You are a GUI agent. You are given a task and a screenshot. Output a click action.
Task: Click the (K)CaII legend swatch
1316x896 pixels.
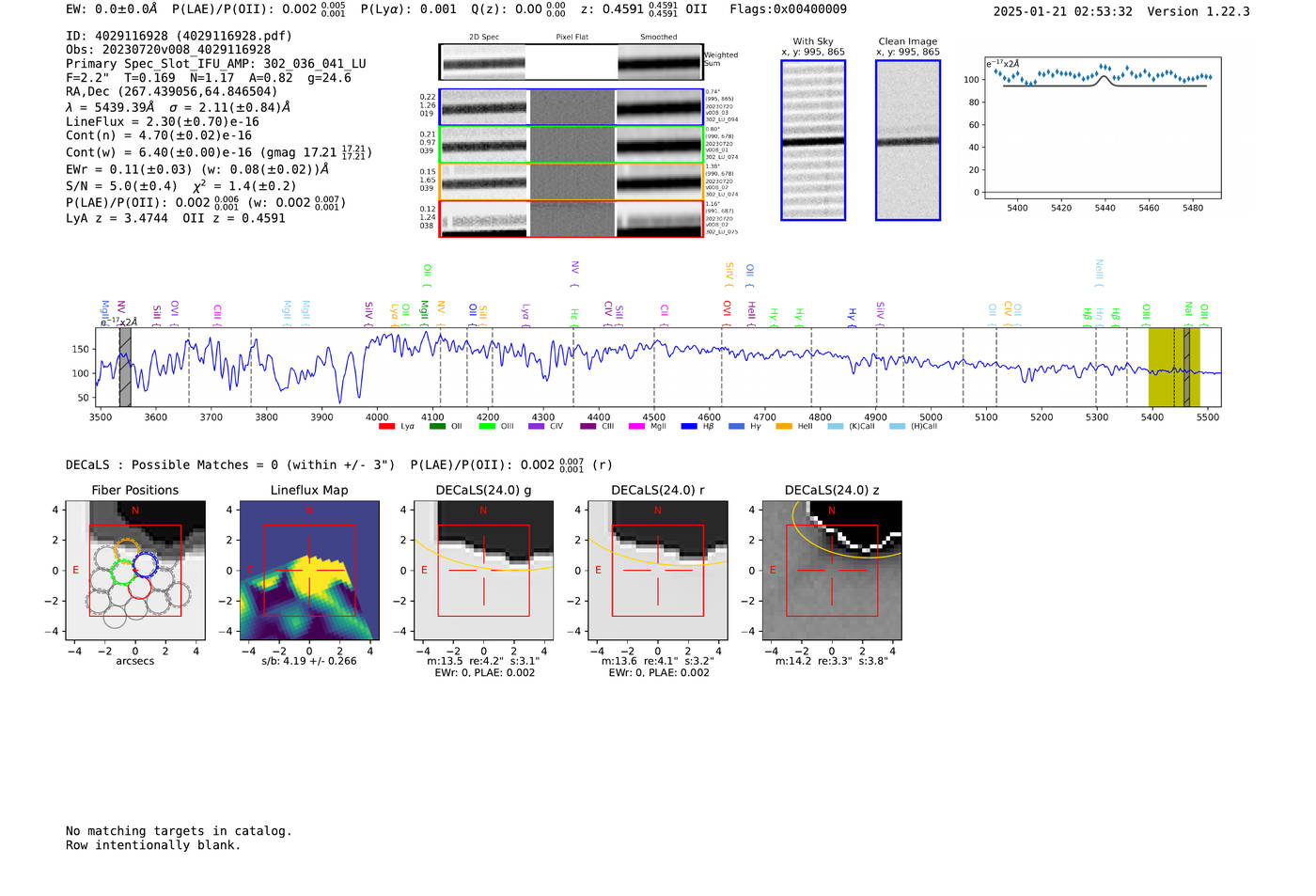coord(836,427)
